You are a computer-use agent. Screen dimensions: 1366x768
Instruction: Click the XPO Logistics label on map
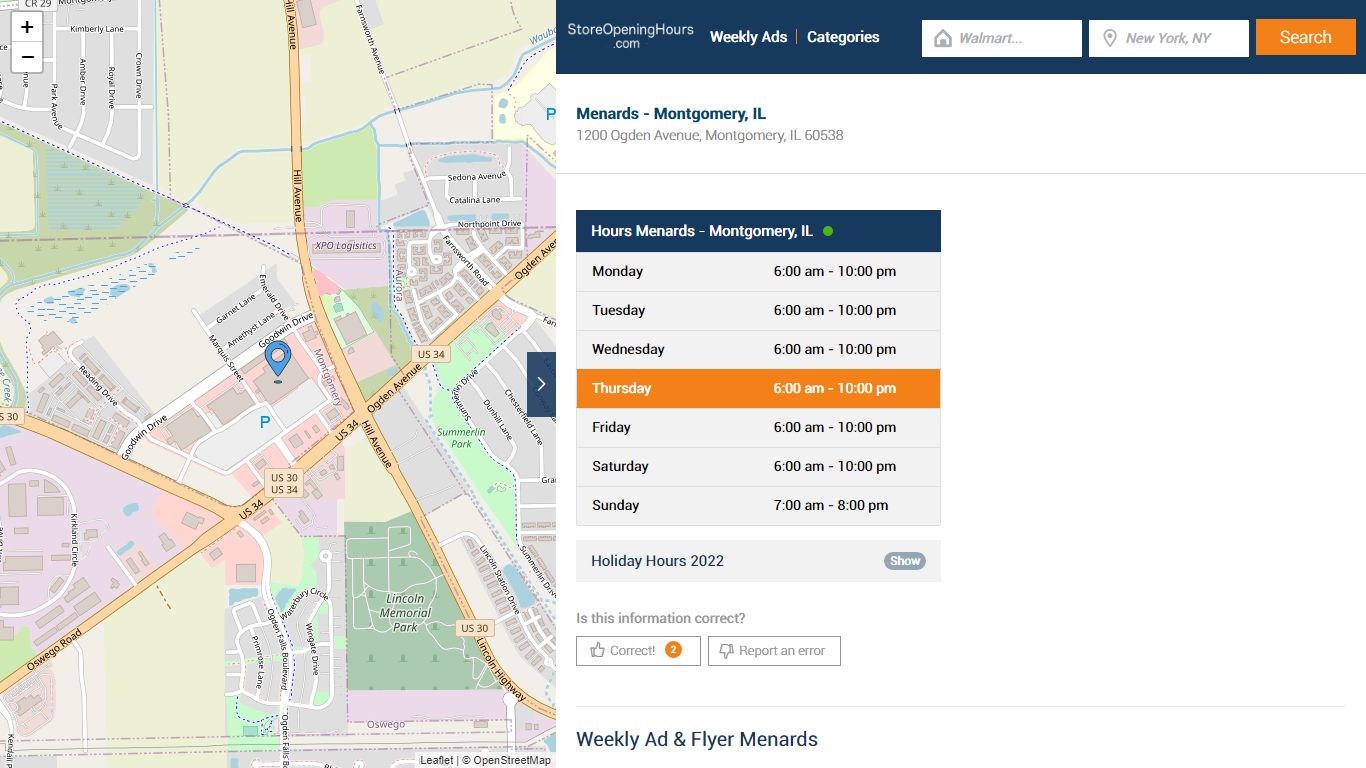click(346, 245)
